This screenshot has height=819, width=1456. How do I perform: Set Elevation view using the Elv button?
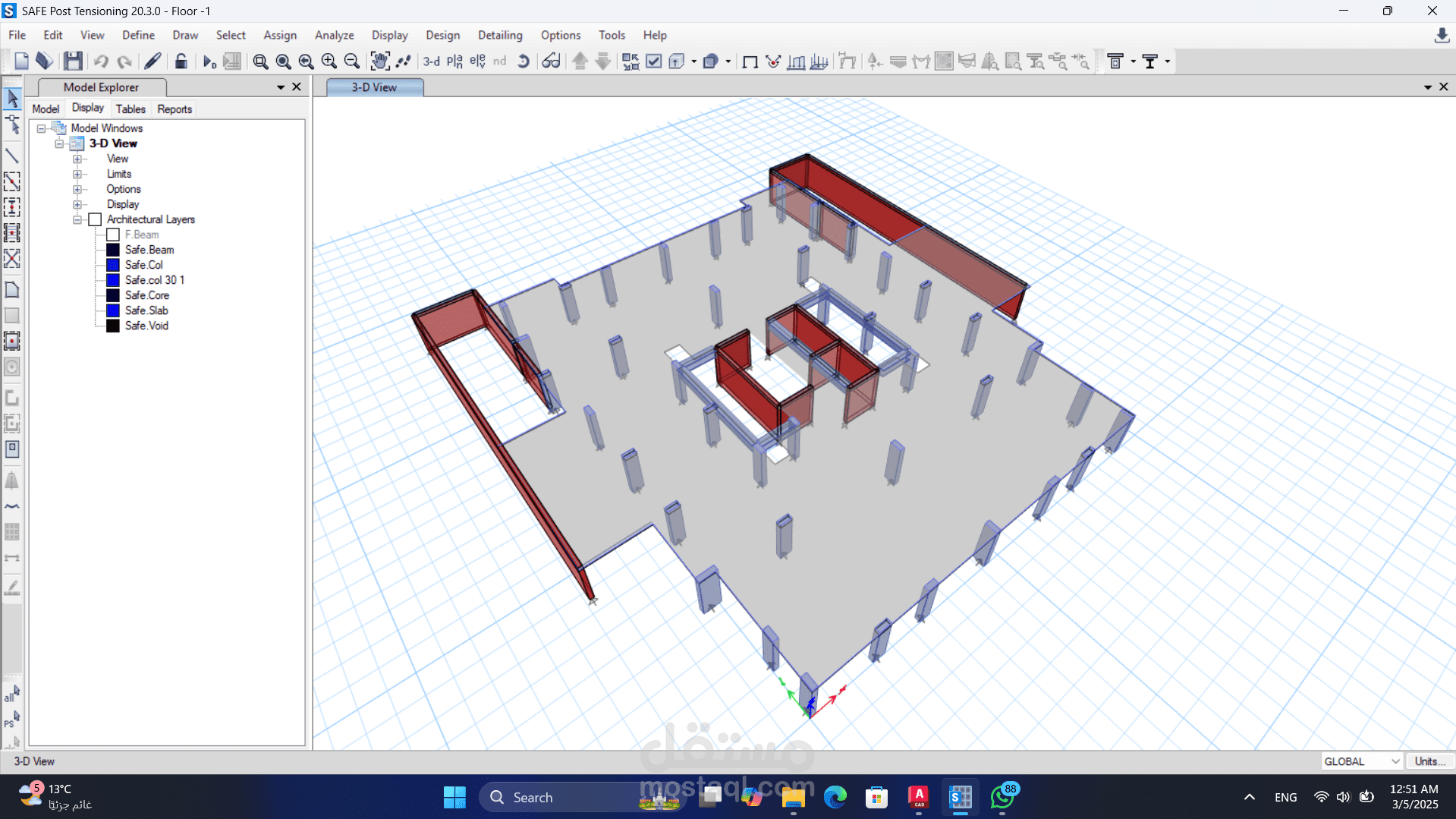pos(477,61)
